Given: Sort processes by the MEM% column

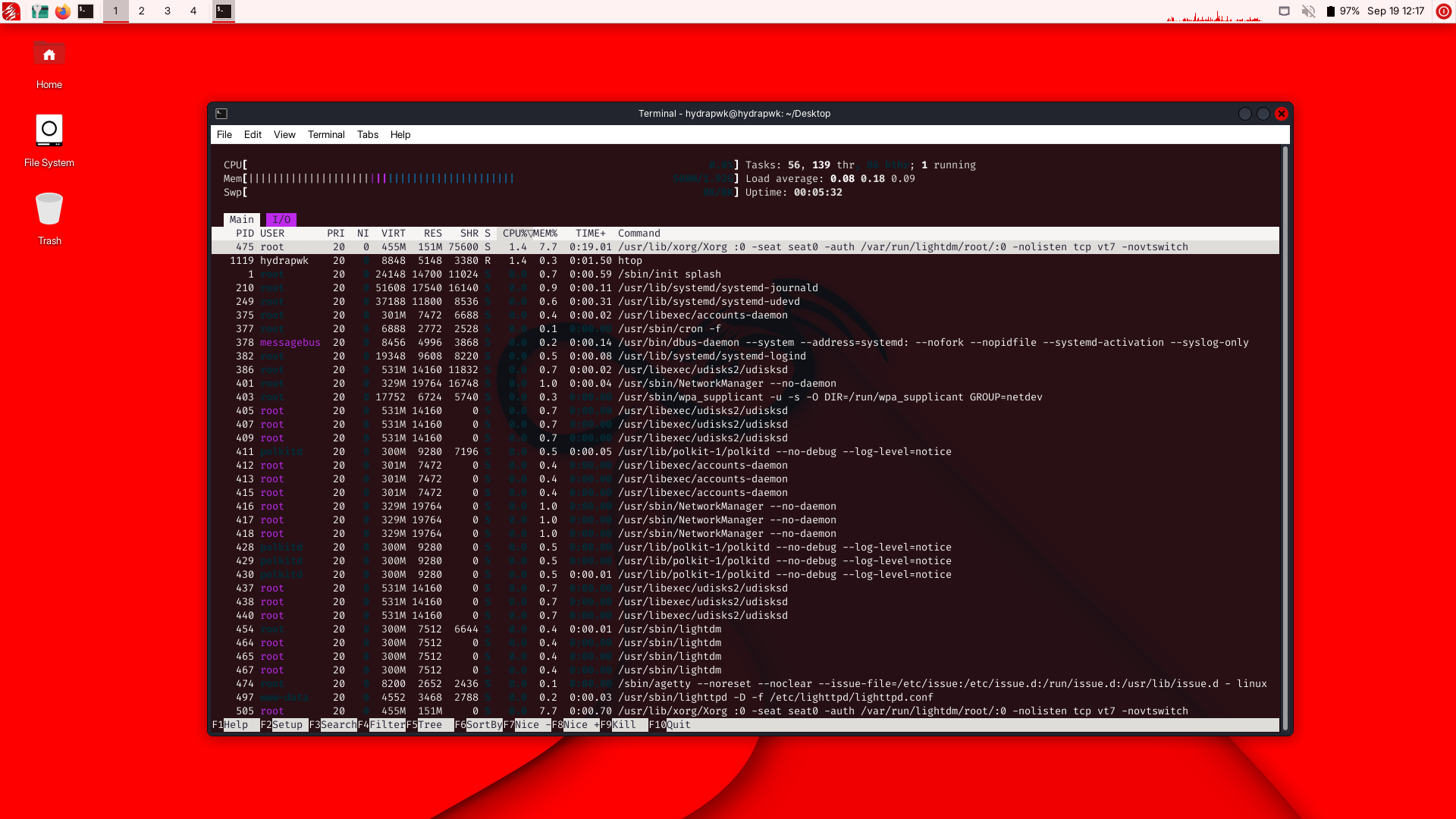Looking at the screenshot, I should coord(544,234).
